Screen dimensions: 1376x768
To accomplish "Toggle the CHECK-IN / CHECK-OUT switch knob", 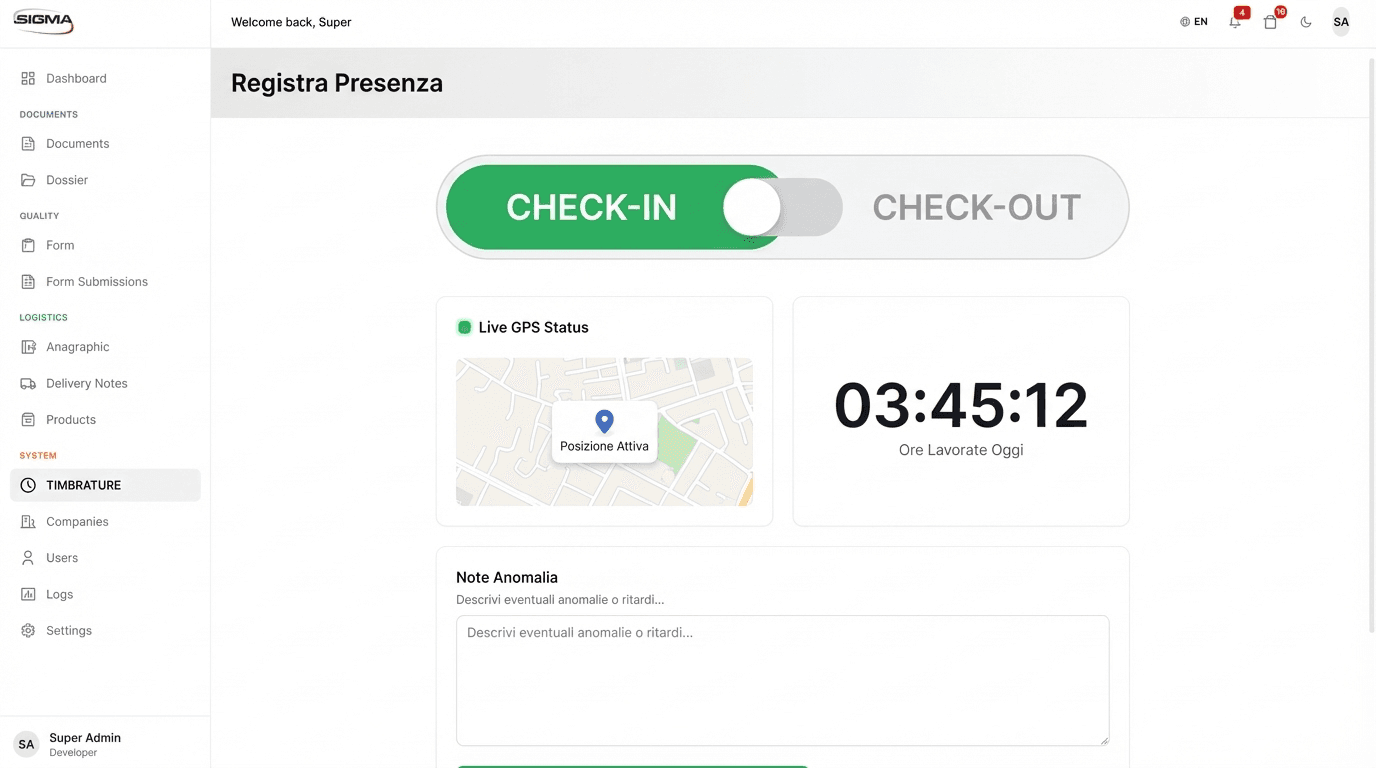I will click(x=752, y=207).
